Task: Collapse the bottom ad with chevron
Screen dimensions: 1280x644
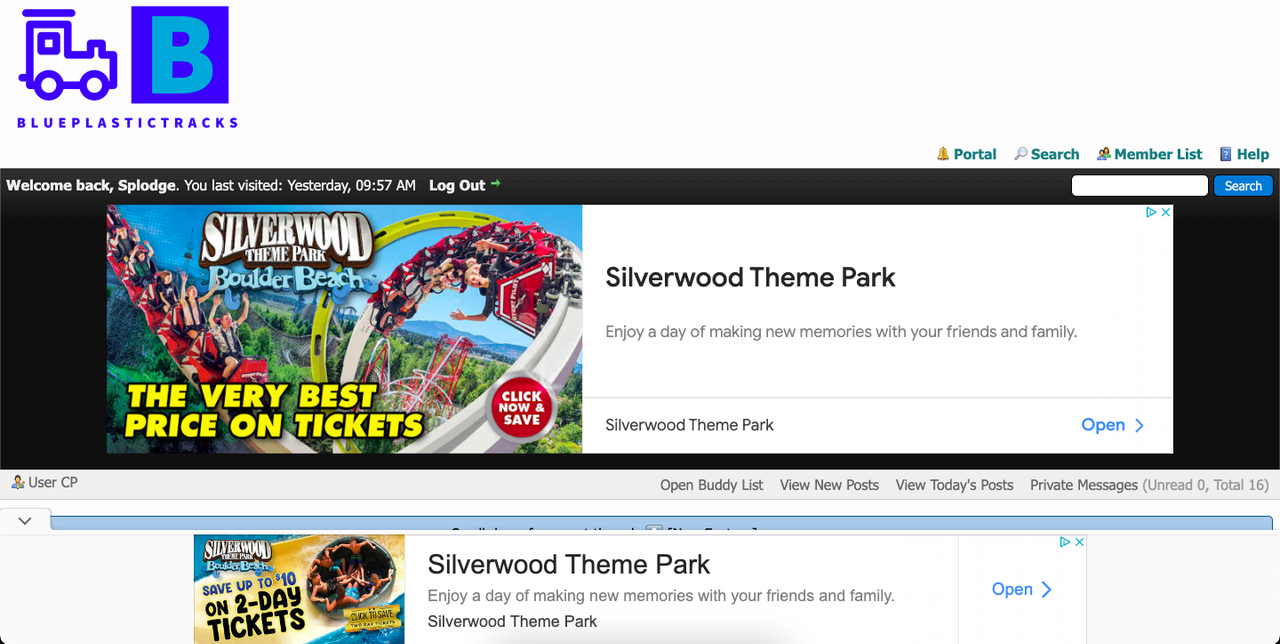Action: coord(25,521)
